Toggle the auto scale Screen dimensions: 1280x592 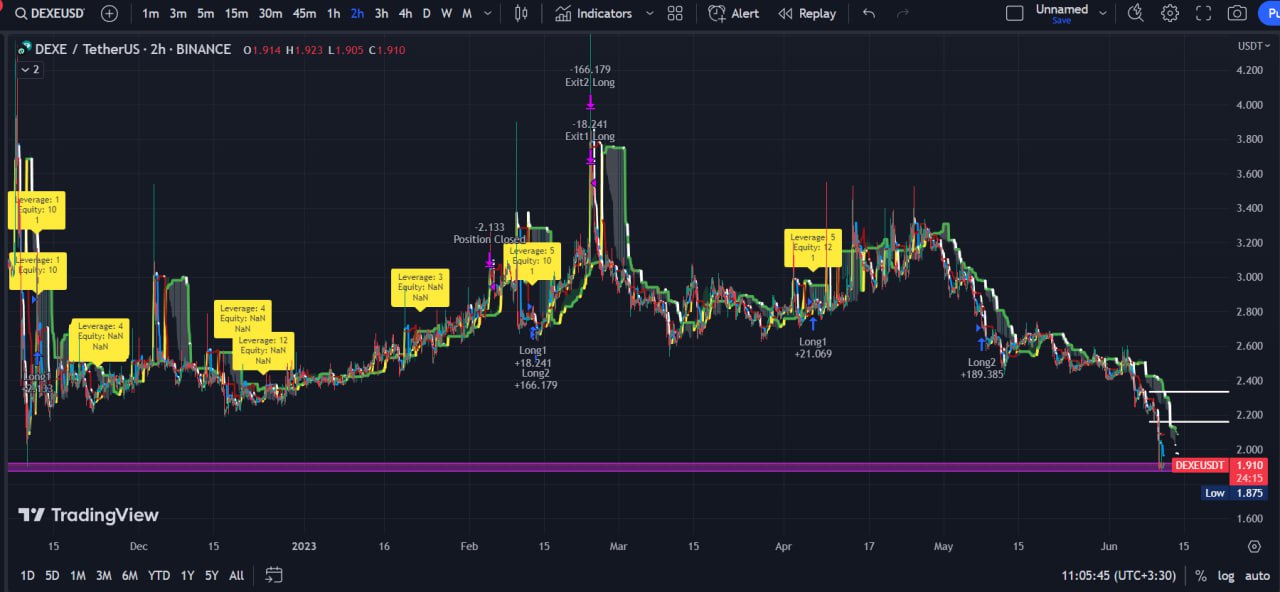pos(1255,576)
